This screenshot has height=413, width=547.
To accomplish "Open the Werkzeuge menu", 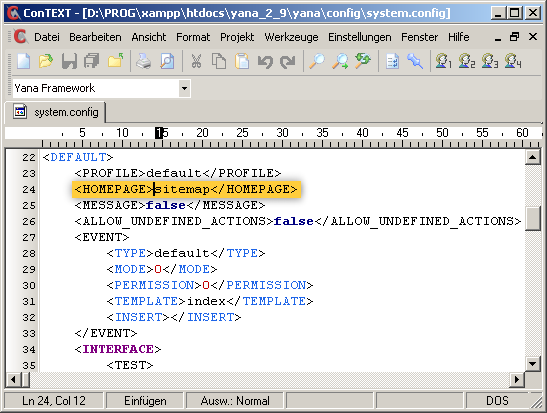I will (x=291, y=37).
